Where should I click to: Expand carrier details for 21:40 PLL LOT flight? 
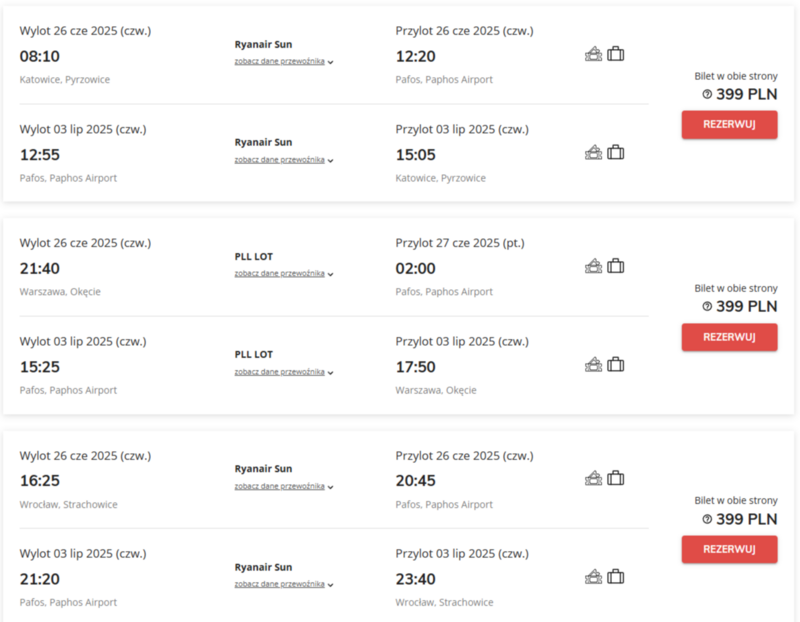click(x=284, y=273)
